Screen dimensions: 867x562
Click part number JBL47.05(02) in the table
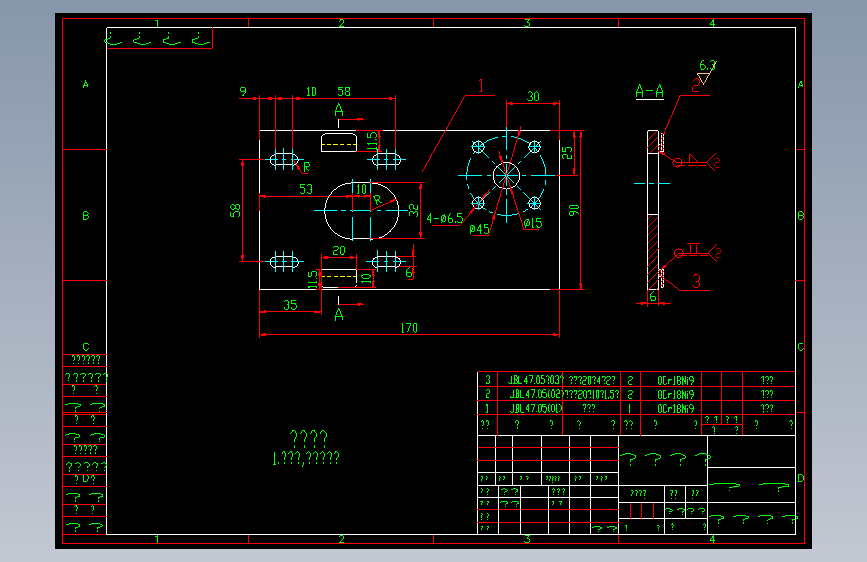536,394
